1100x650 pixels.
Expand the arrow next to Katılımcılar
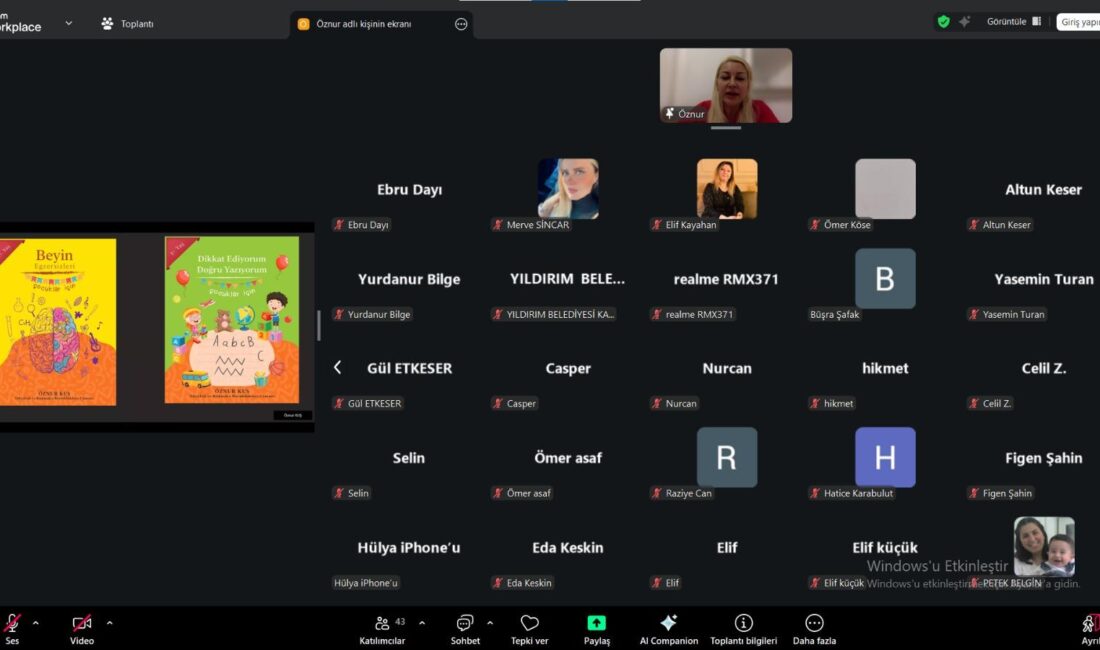(421, 623)
